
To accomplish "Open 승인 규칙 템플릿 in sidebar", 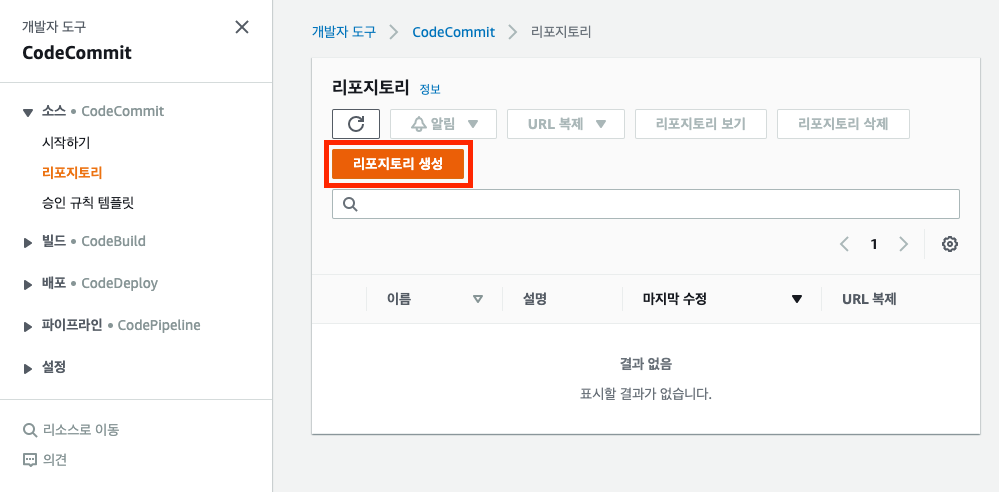I will click(x=88, y=203).
